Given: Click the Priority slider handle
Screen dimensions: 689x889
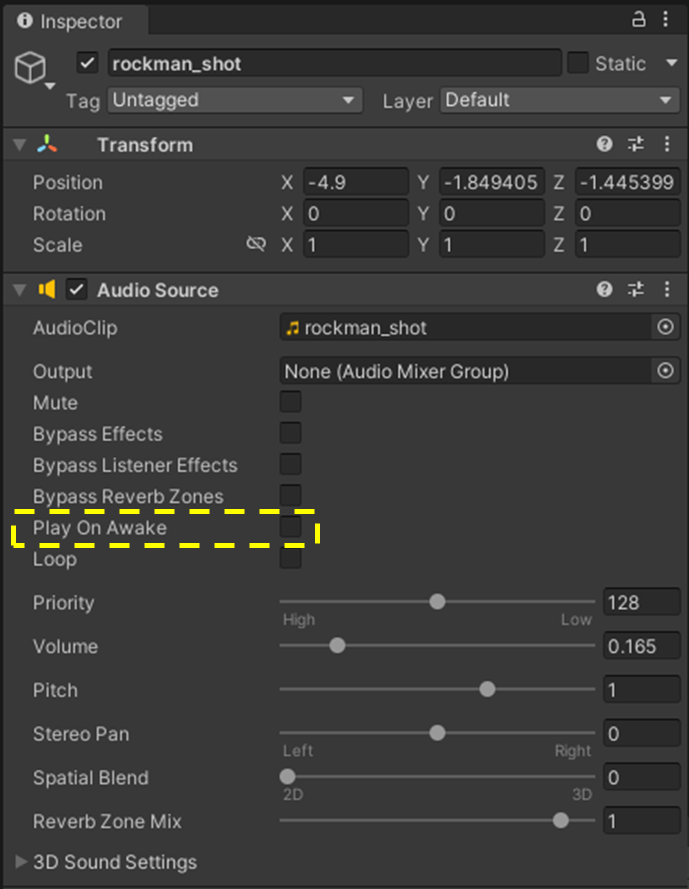Looking at the screenshot, I should pos(437,602).
